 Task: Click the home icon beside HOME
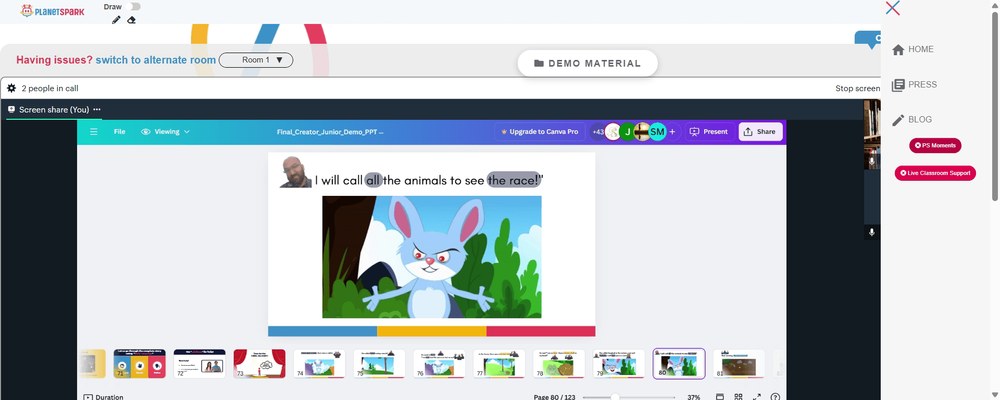point(898,50)
